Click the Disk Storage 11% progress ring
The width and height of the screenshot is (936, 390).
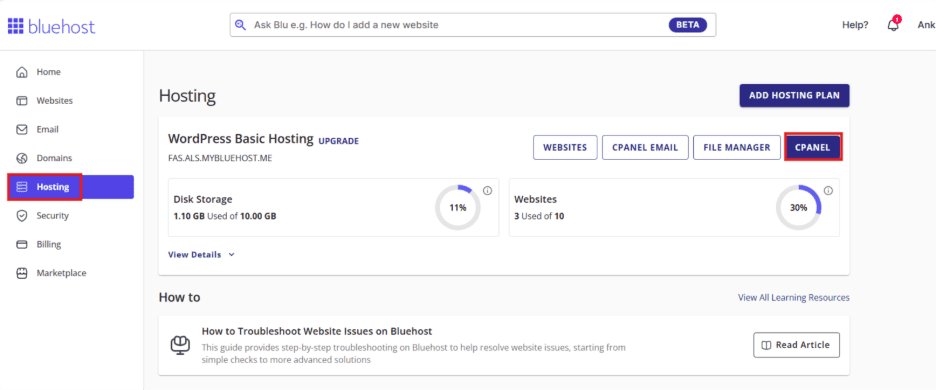[x=457, y=208]
